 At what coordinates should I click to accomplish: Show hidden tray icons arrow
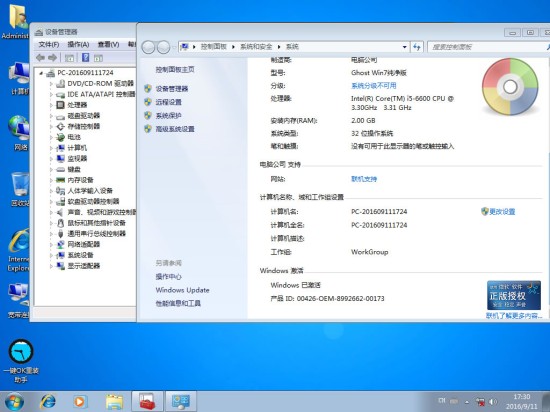[x=467, y=402]
